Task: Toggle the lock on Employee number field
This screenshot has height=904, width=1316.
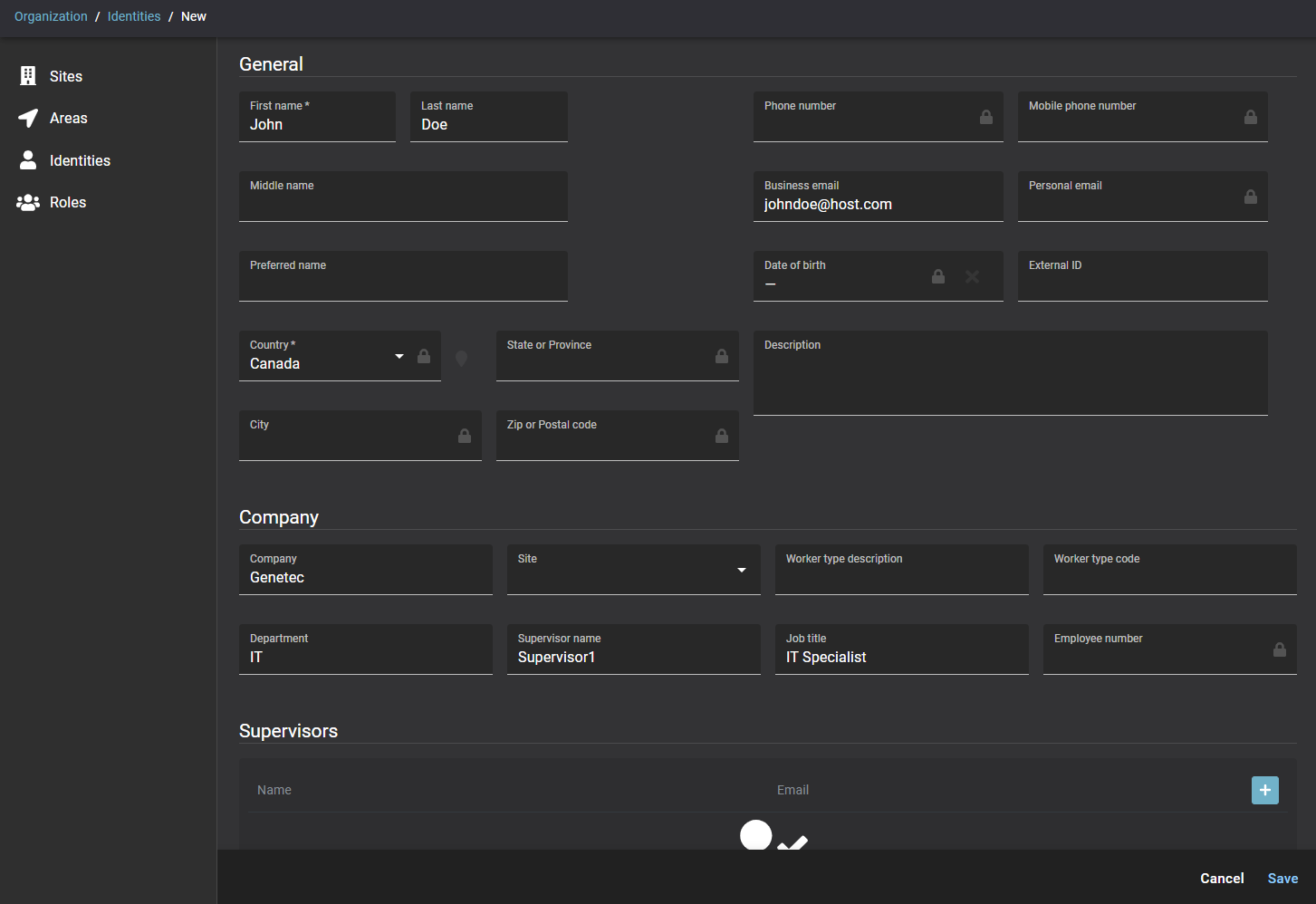Action: [x=1279, y=649]
